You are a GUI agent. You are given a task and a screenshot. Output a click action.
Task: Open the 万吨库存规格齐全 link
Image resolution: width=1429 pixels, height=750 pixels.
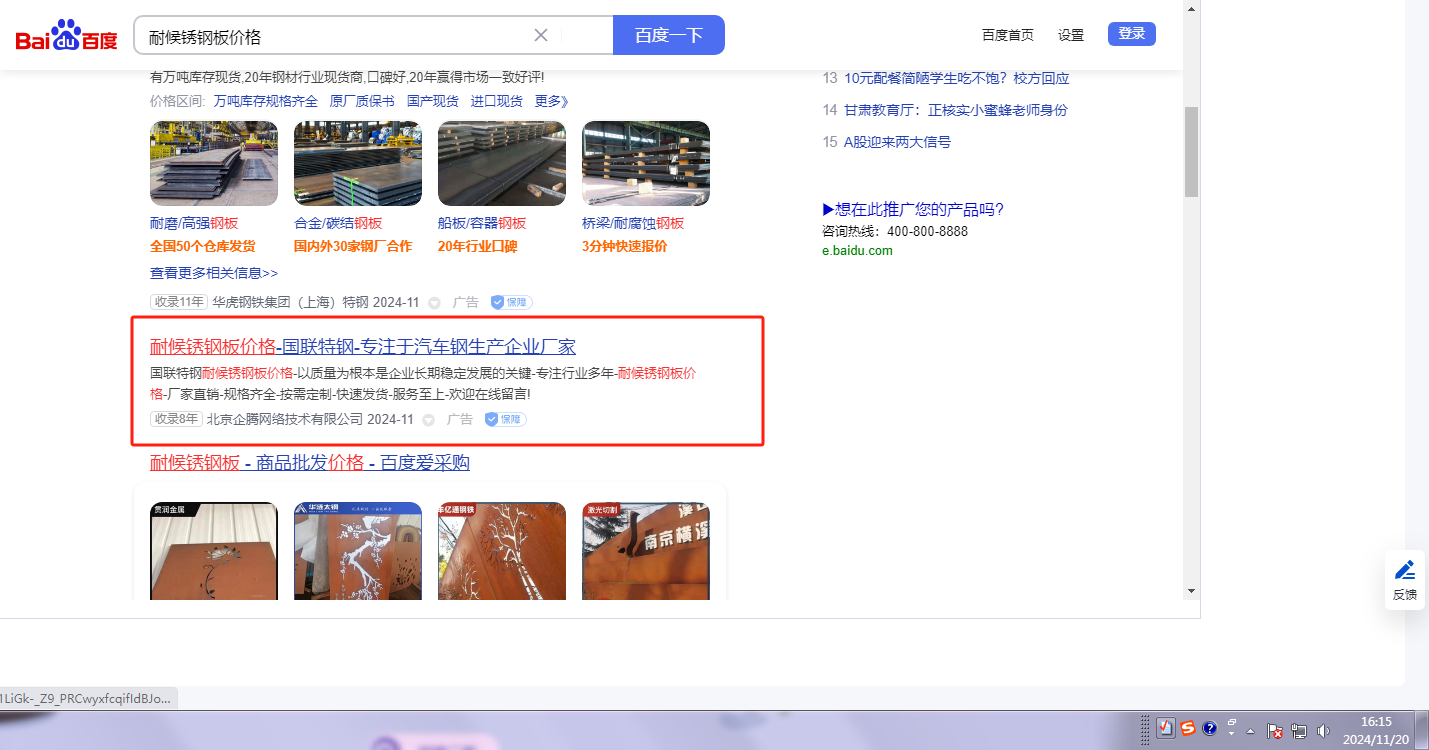266,101
